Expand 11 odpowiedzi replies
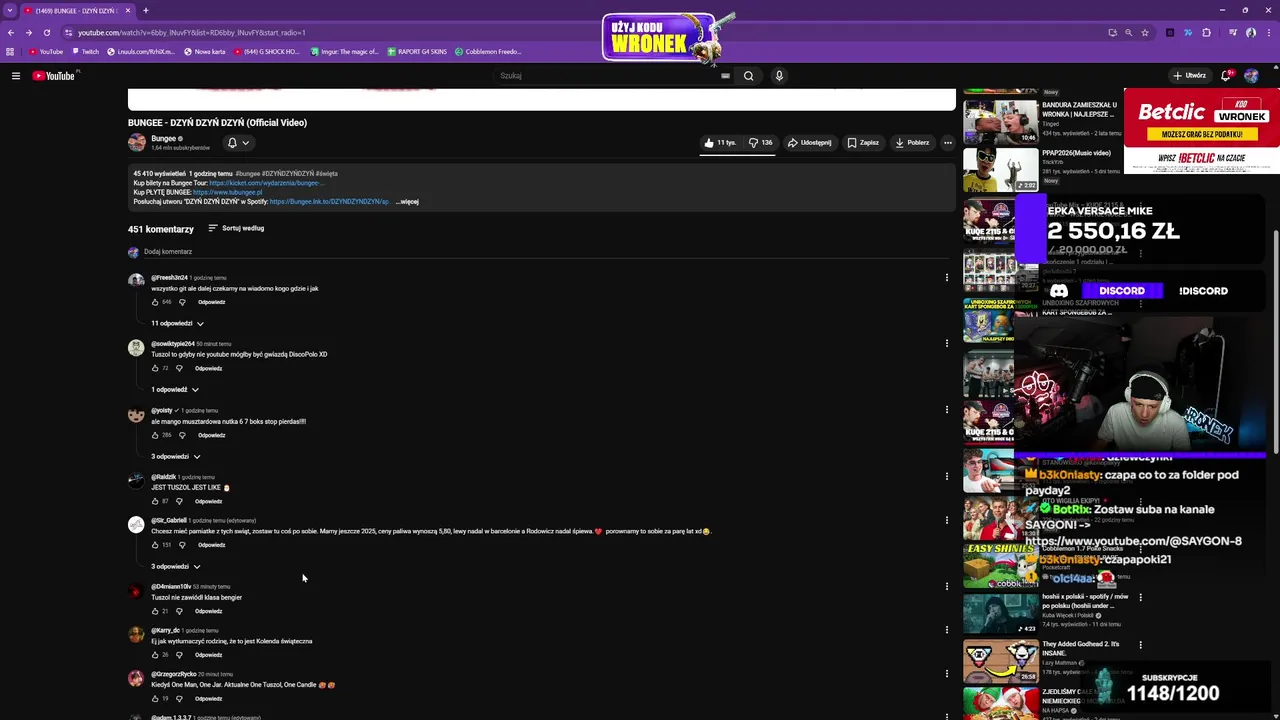 point(178,324)
